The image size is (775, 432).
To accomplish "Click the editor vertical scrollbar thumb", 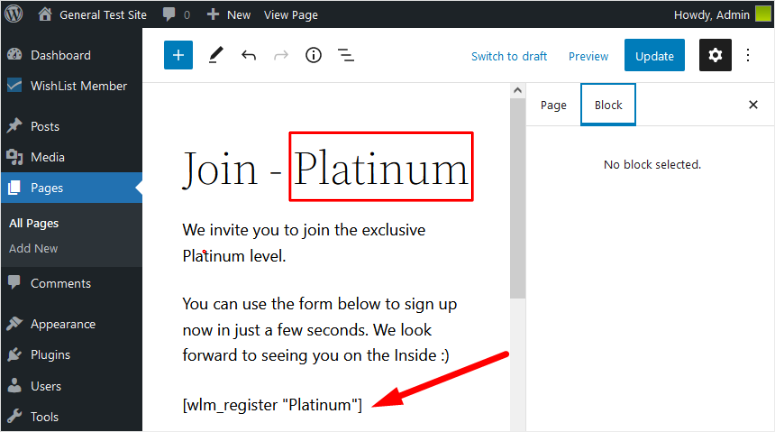I will pyautogui.click(x=517, y=200).
